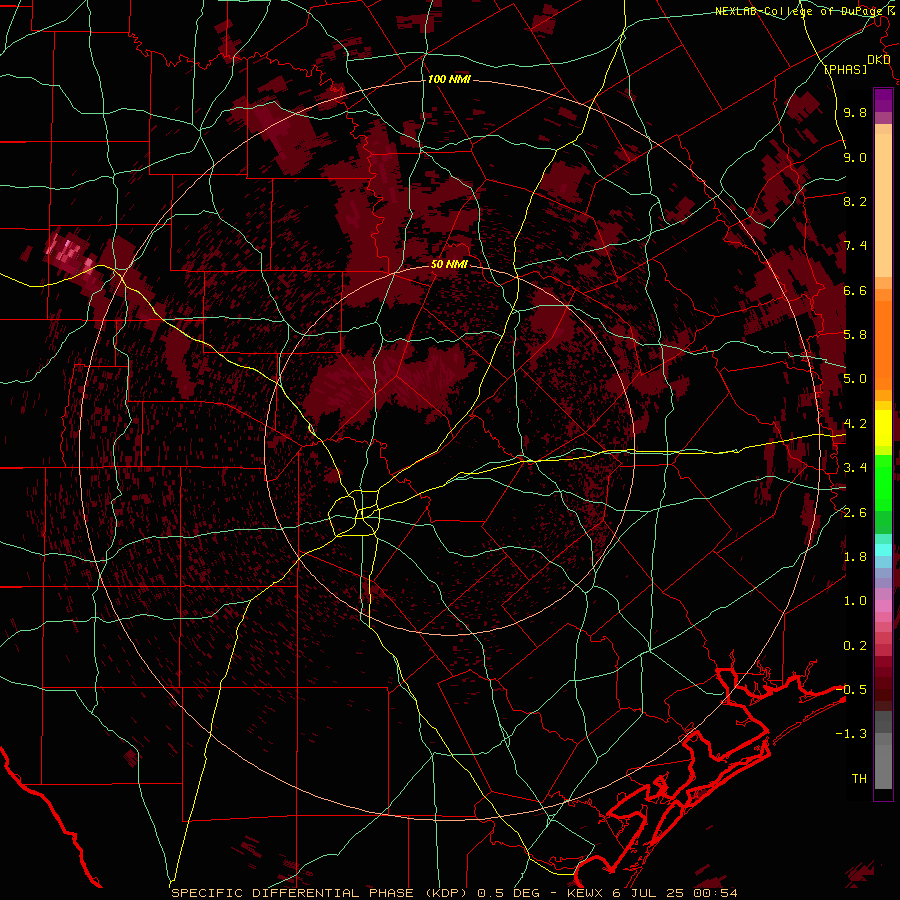
Task: Click the [PHAS] units label
Action: (x=845, y=69)
